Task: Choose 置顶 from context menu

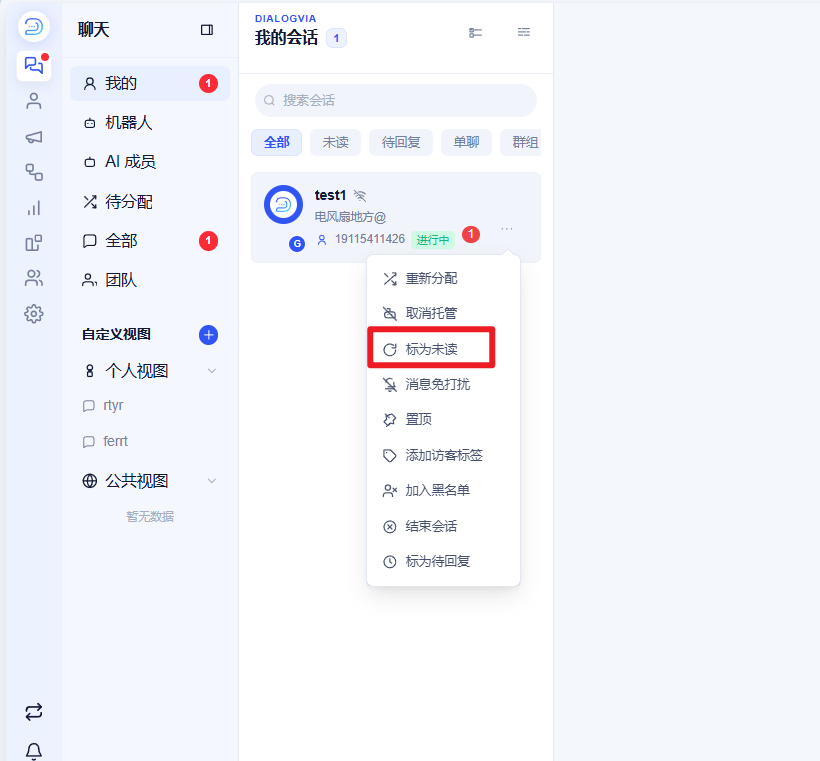Action: point(443,419)
